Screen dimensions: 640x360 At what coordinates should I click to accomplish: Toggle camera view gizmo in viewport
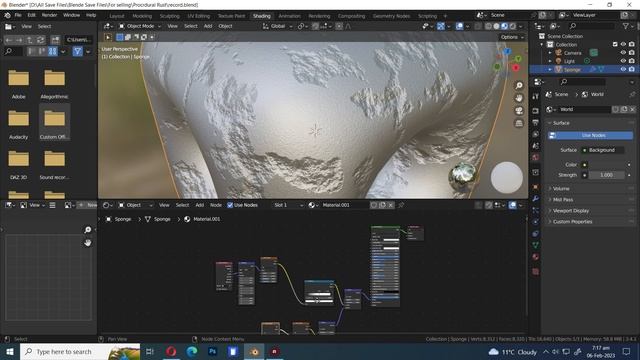519,111
